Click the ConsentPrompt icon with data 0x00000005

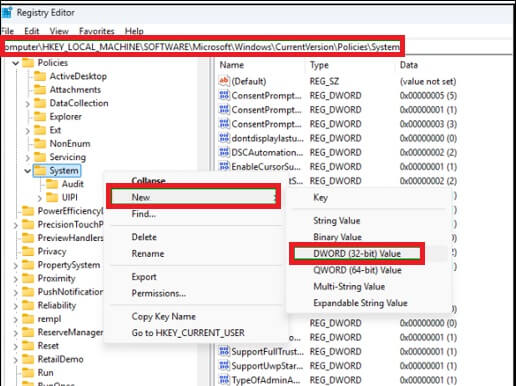[x=224, y=95]
